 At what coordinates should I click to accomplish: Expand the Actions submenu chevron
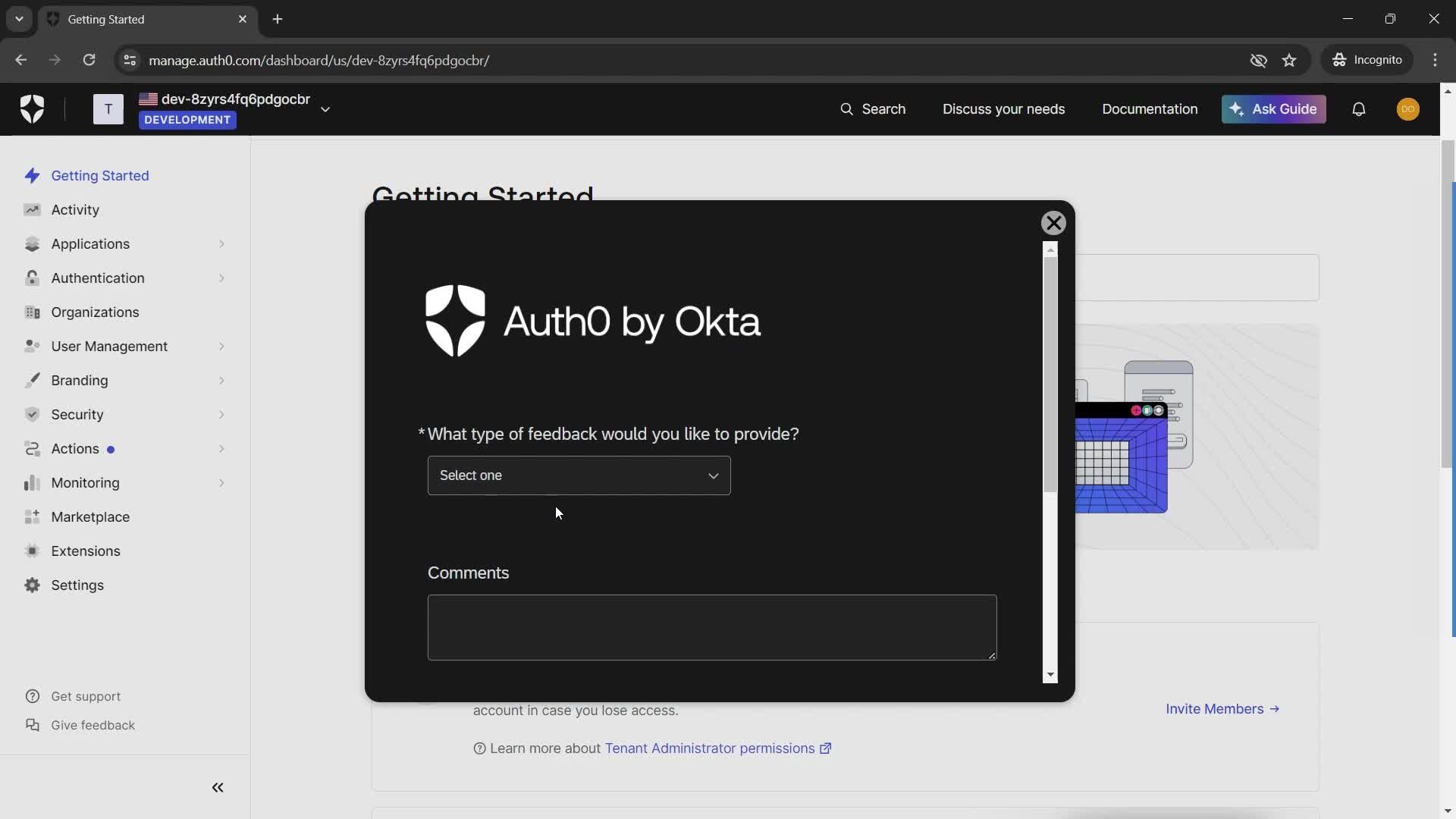tap(221, 449)
